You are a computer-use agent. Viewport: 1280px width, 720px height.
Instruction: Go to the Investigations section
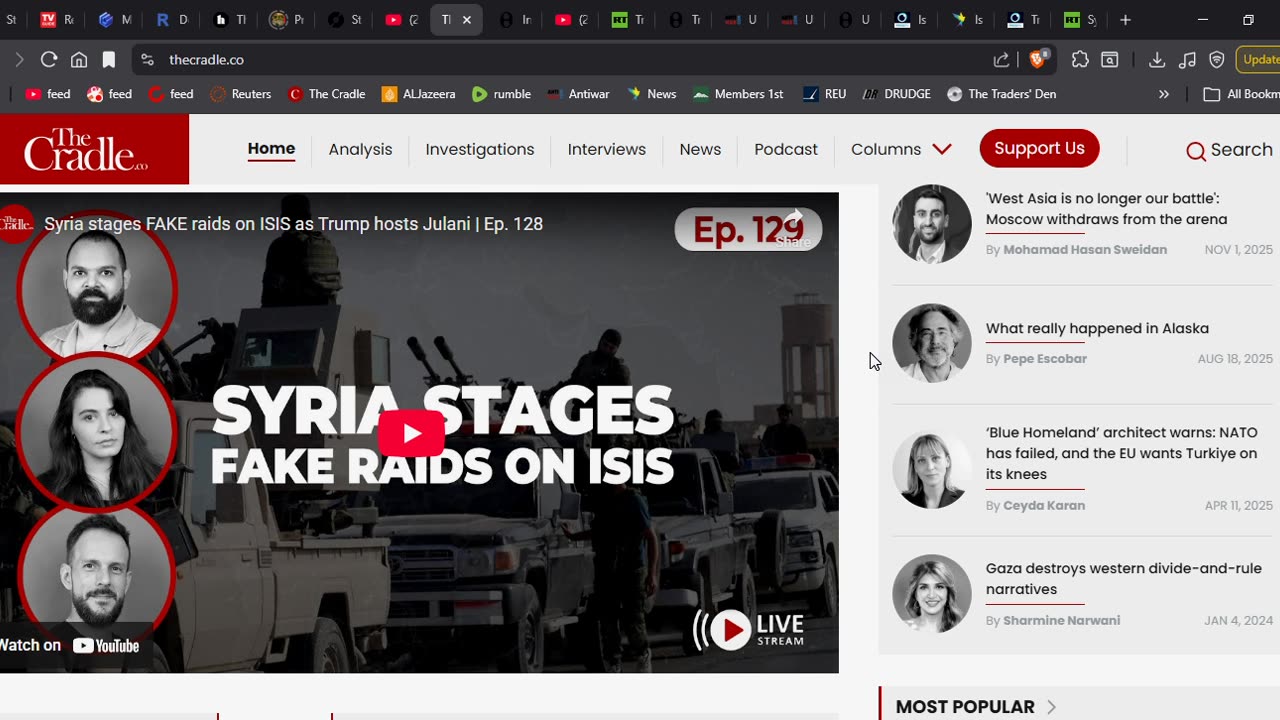click(480, 149)
